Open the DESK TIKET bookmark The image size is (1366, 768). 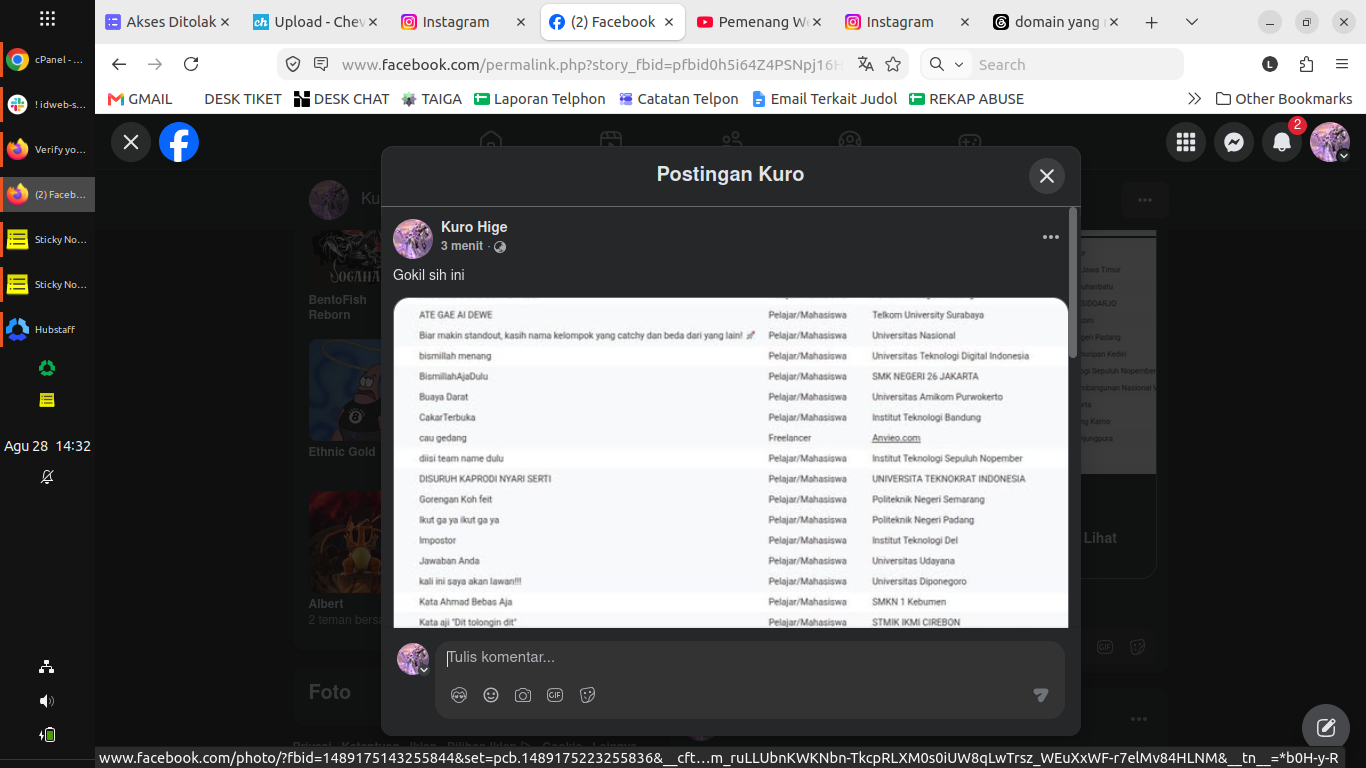click(x=242, y=99)
